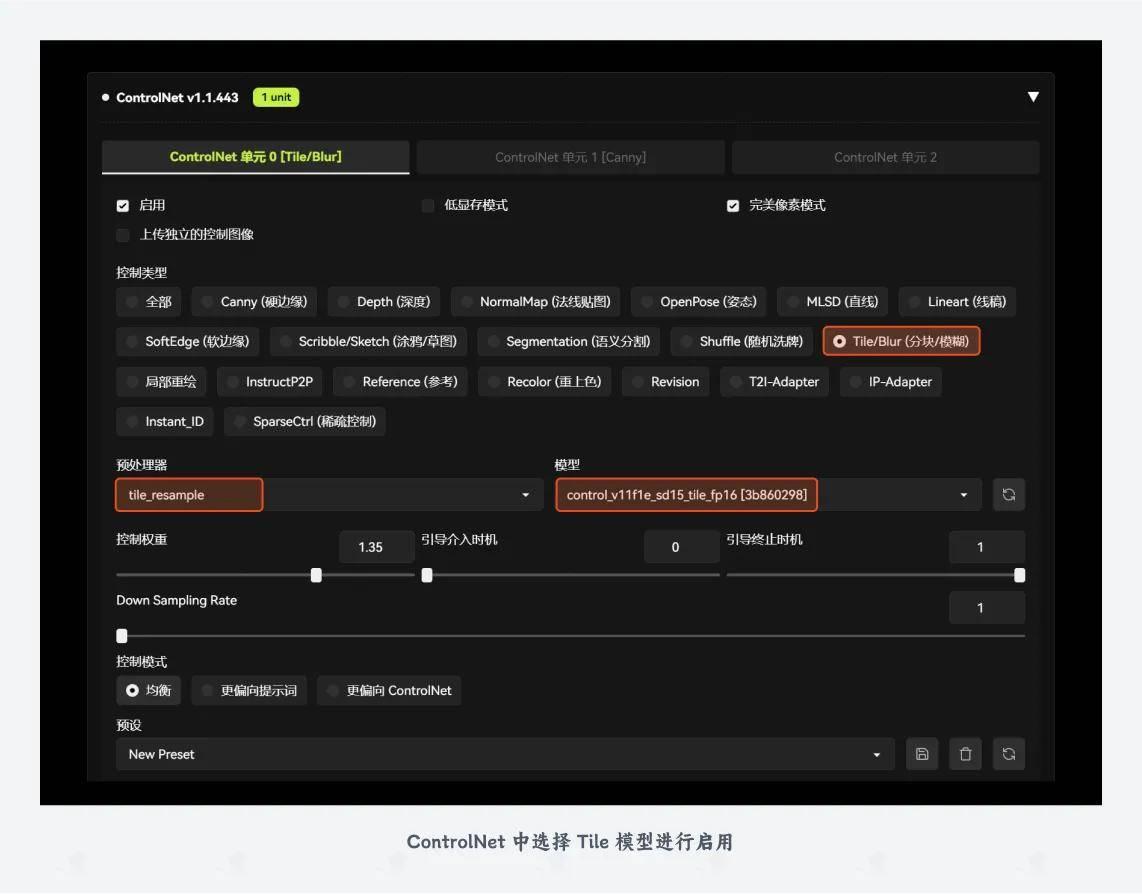Save the current preset icon
1142x894 pixels.
point(921,754)
